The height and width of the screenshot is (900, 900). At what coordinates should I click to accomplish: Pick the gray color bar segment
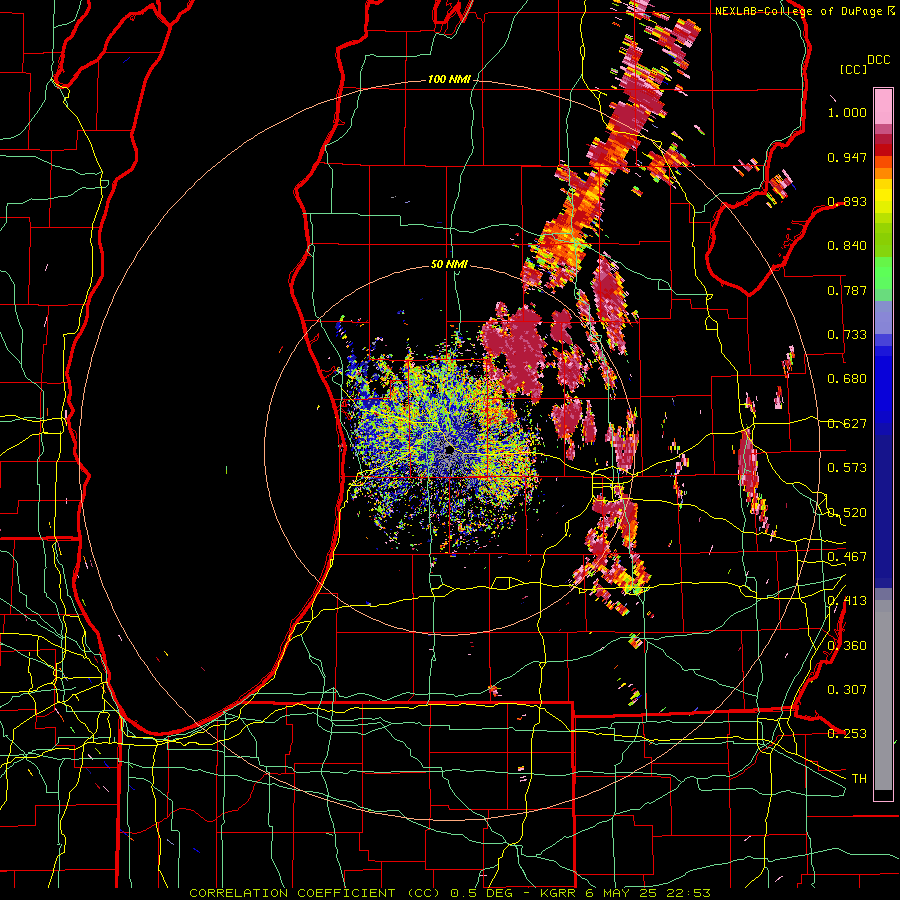883,695
